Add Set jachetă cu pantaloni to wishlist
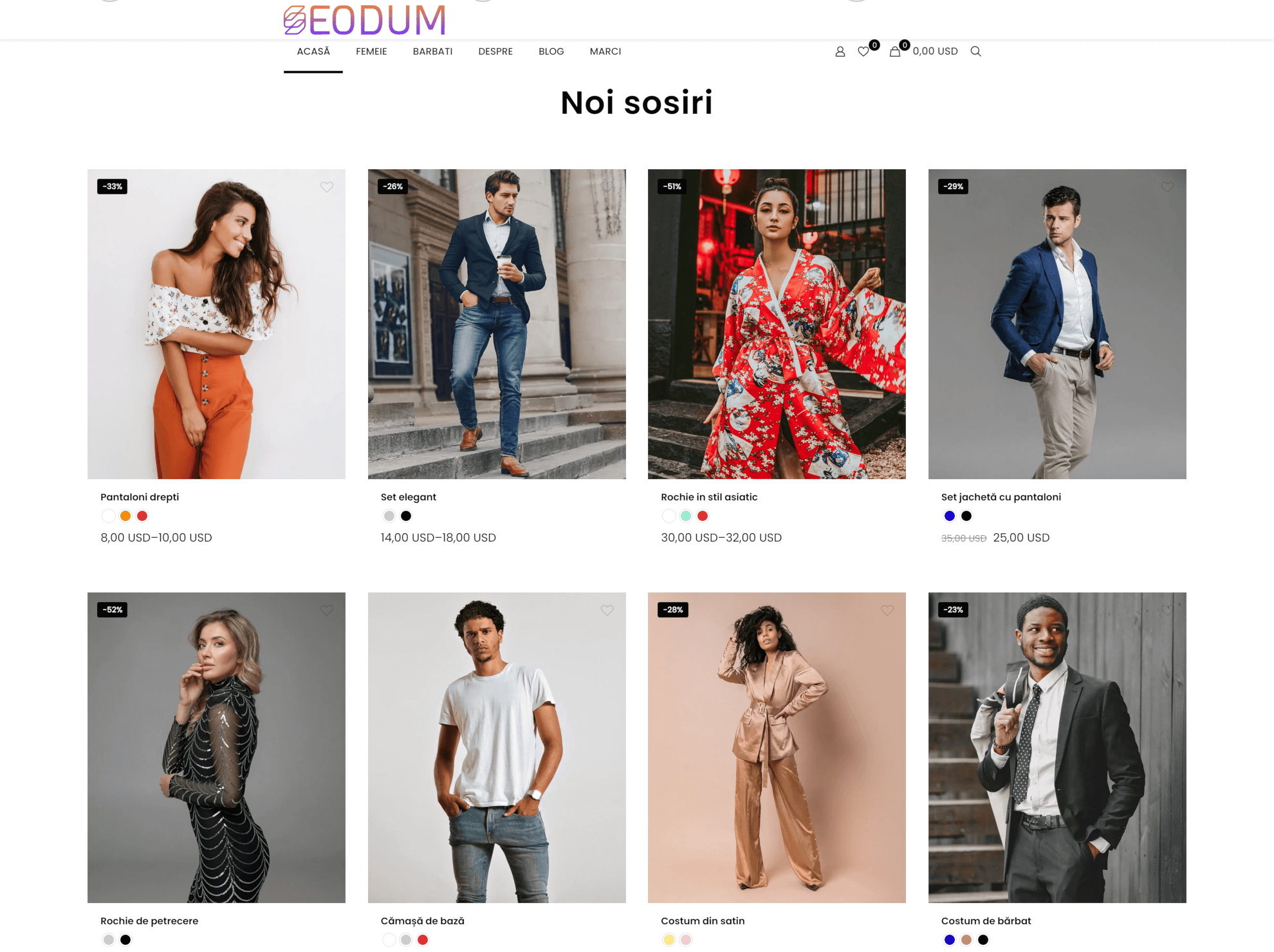This screenshot has width=1274, height=952. 1167,187
